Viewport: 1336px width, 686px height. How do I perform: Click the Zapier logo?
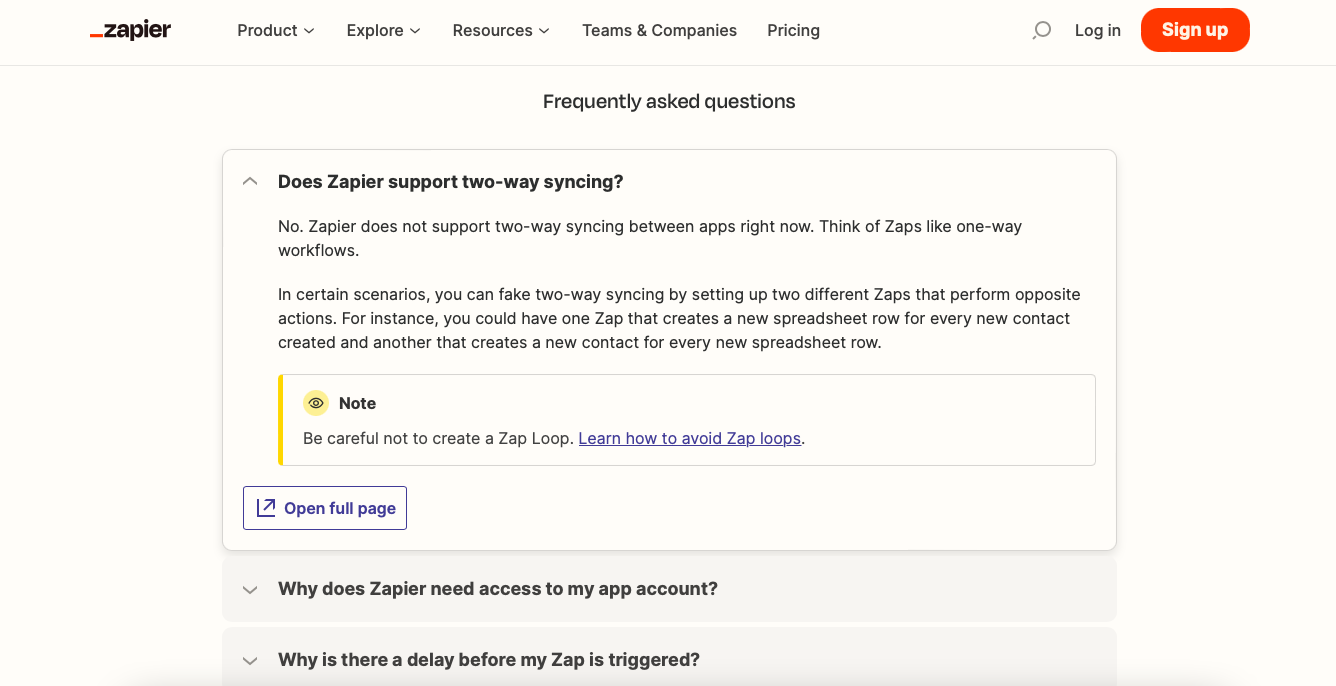coord(130,30)
